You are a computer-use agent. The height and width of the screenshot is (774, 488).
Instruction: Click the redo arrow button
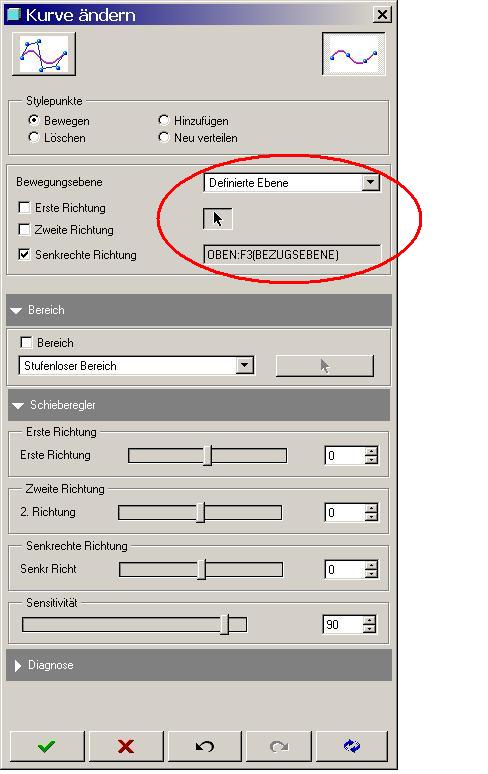pyautogui.click(x=279, y=746)
